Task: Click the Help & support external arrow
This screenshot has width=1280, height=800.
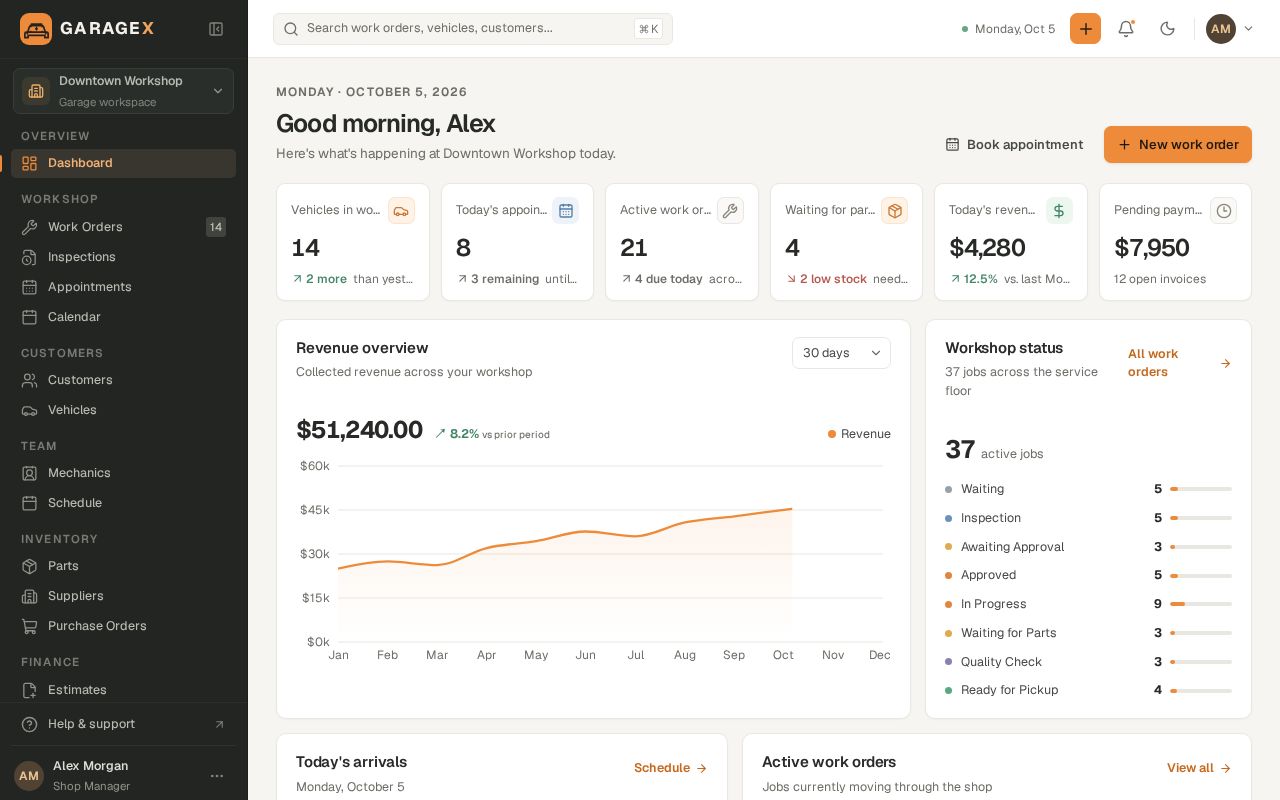Action: coord(220,724)
